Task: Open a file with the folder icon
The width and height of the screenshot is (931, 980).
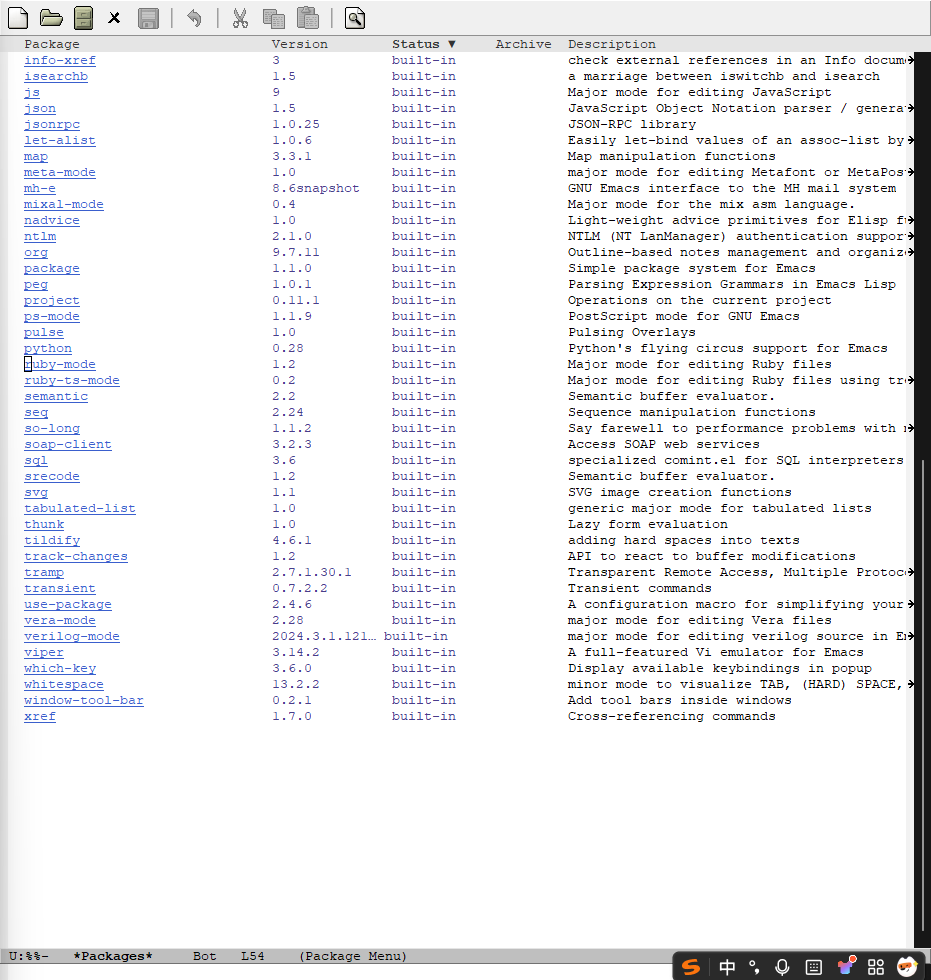Action: click(51, 18)
